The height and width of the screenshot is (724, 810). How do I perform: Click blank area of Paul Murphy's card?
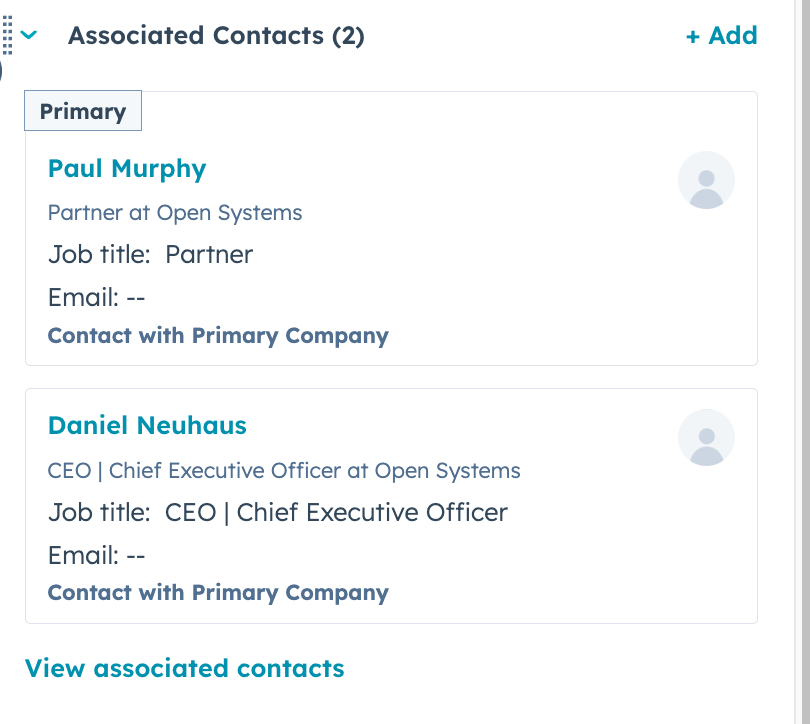560,290
